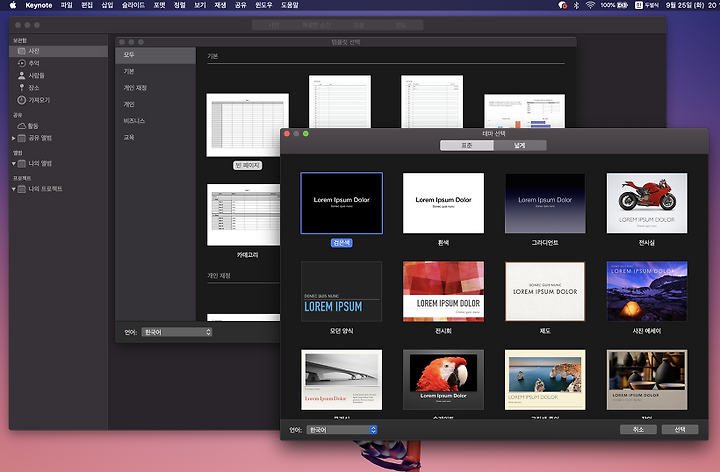The height and width of the screenshot is (472, 720).
Task: Open the 슬라이드 menu
Action: coord(133,5)
